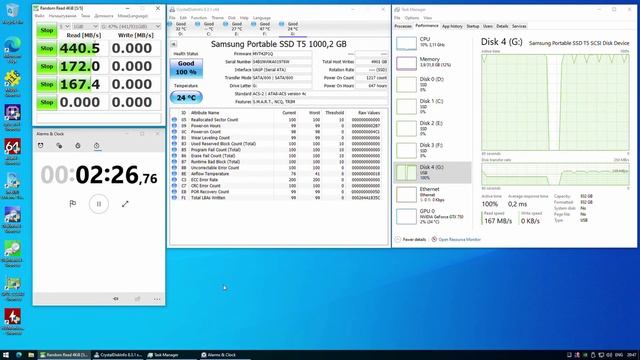The width and height of the screenshot is (640, 360).
Task: Open File Explorer from the taskbar
Action: (31, 355)
